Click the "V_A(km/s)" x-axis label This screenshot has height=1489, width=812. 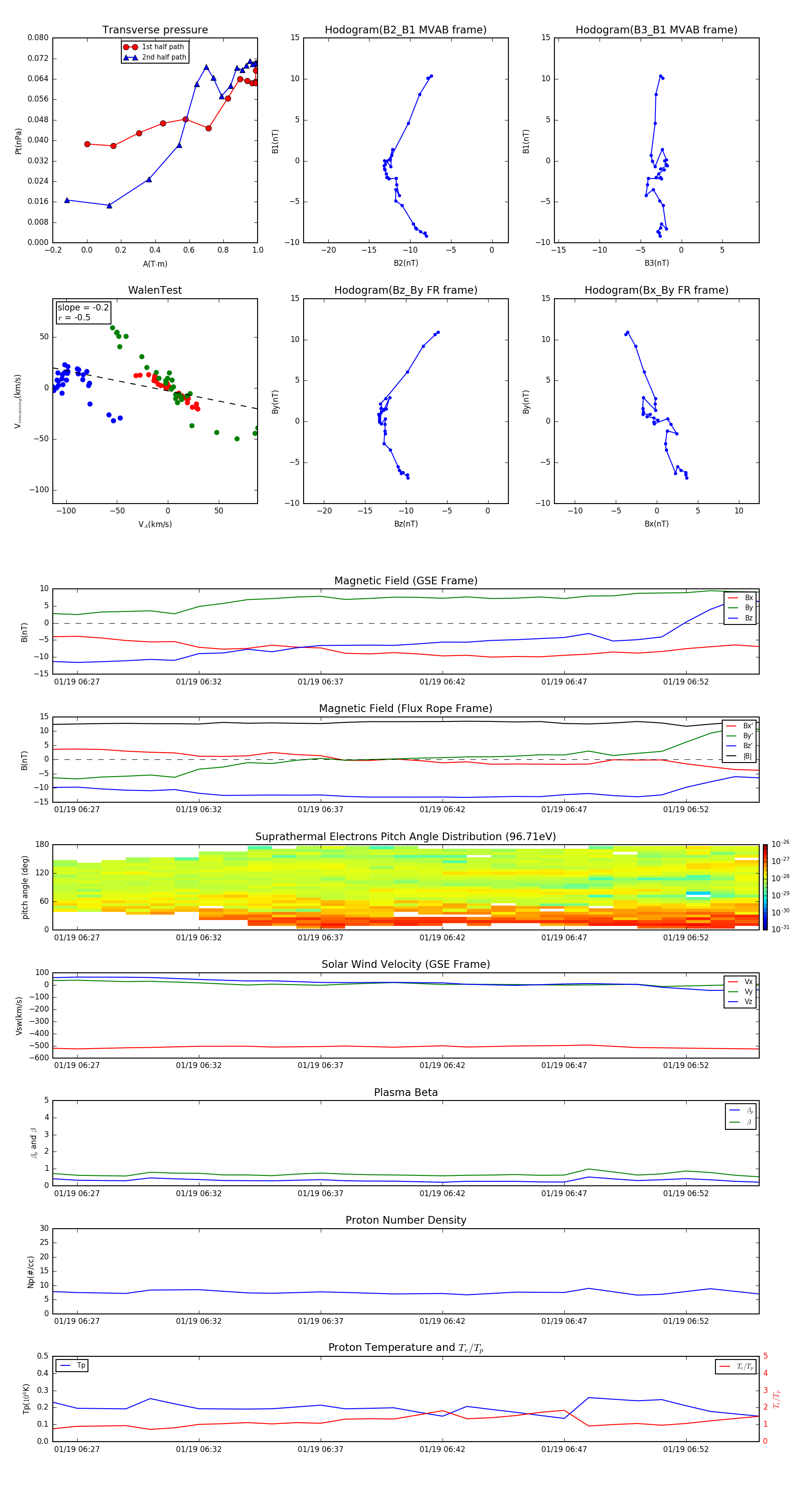[155, 524]
